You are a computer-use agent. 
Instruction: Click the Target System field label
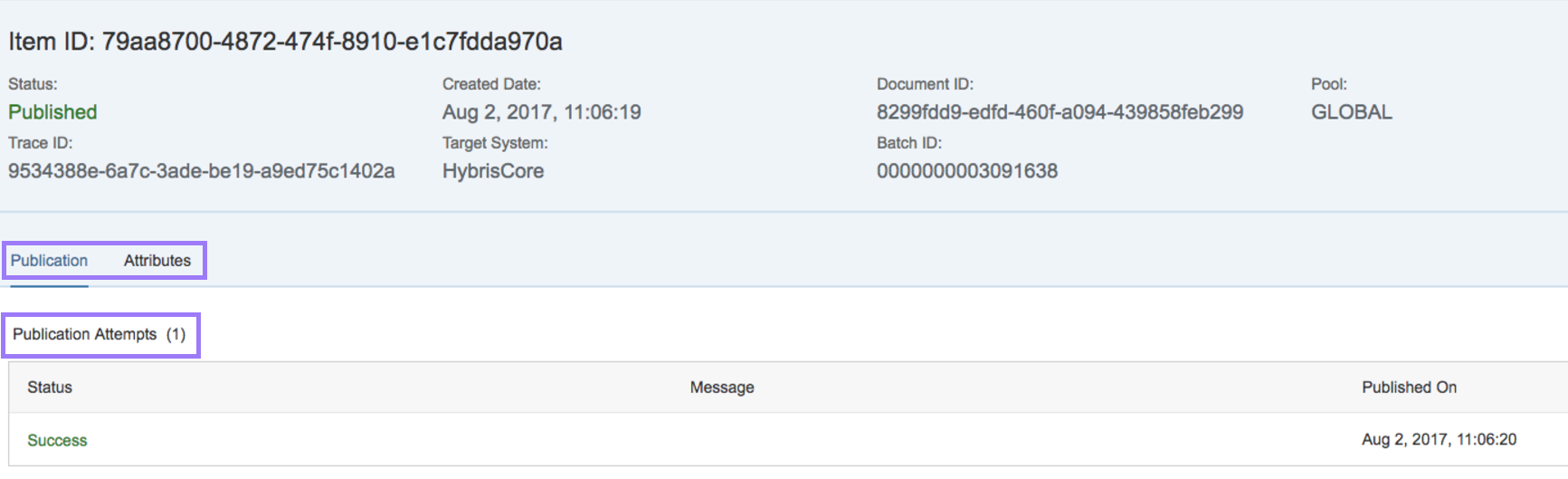click(x=494, y=143)
